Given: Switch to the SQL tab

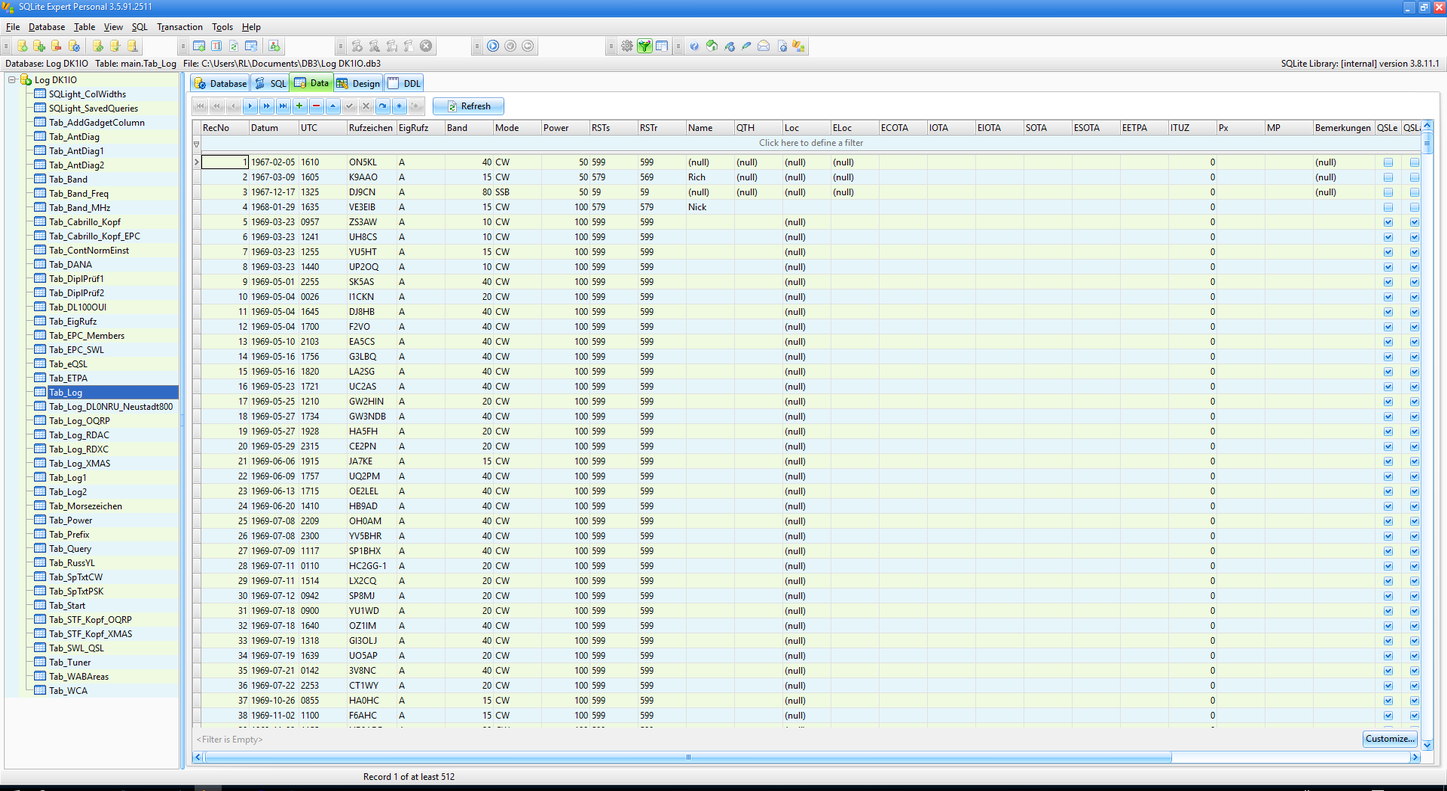Looking at the screenshot, I should tap(270, 84).
